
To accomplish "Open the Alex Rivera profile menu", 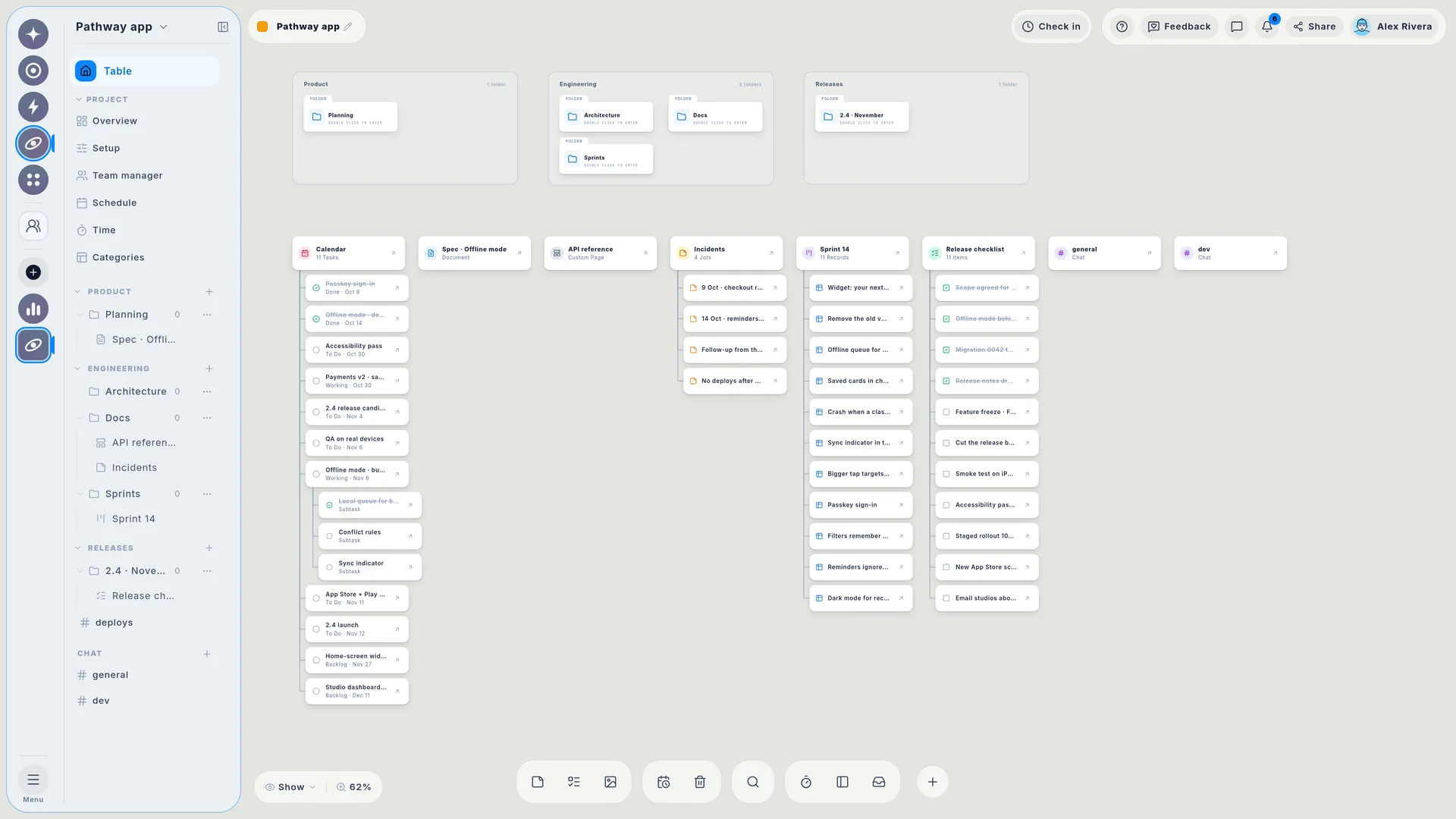I will click(x=1394, y=27).
